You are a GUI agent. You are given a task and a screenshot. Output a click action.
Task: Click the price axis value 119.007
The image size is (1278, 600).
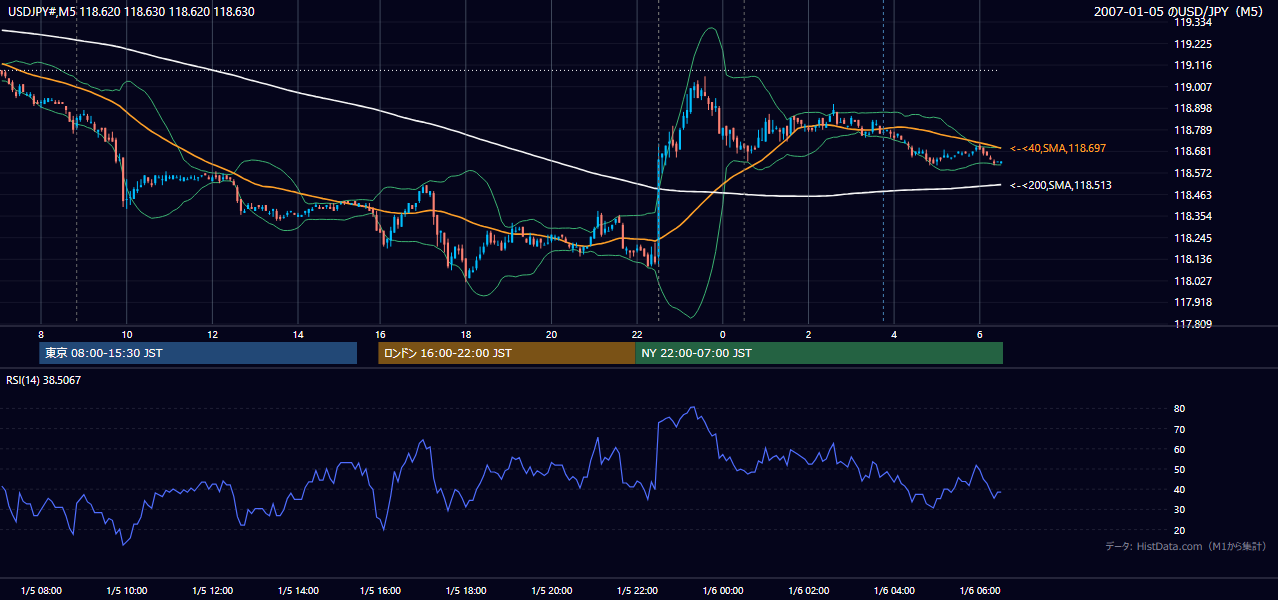click(x=1193, y=87)
